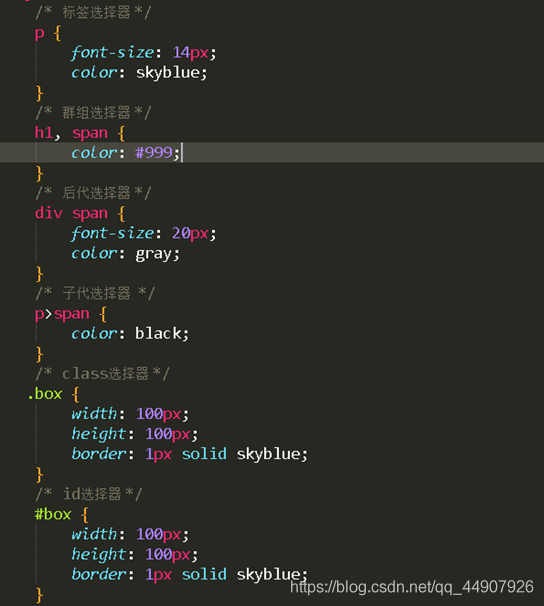Click the comment '/* 子代选择器 */'
This screenshot has height=606, width=544.
[95, 293]
